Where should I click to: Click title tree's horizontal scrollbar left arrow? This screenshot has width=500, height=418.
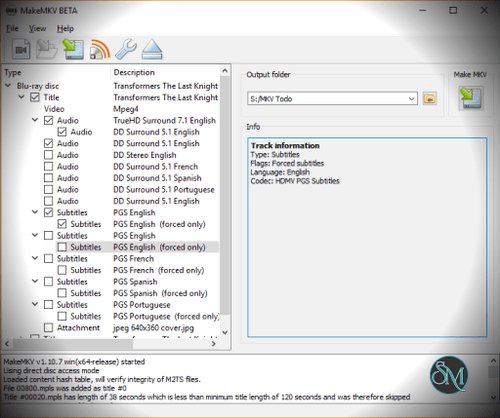tap(7, 344)
